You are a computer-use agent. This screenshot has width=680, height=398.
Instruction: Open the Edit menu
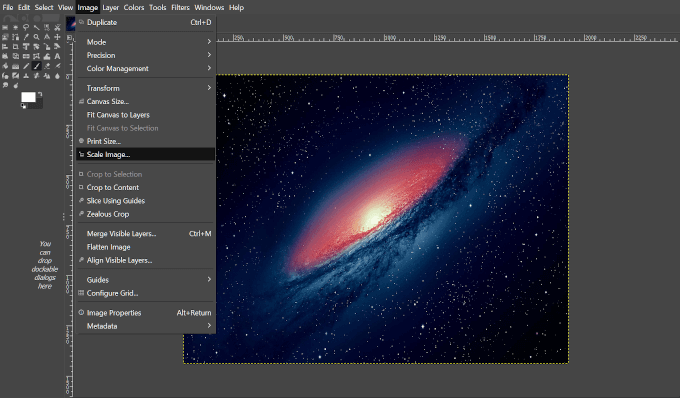24,7
